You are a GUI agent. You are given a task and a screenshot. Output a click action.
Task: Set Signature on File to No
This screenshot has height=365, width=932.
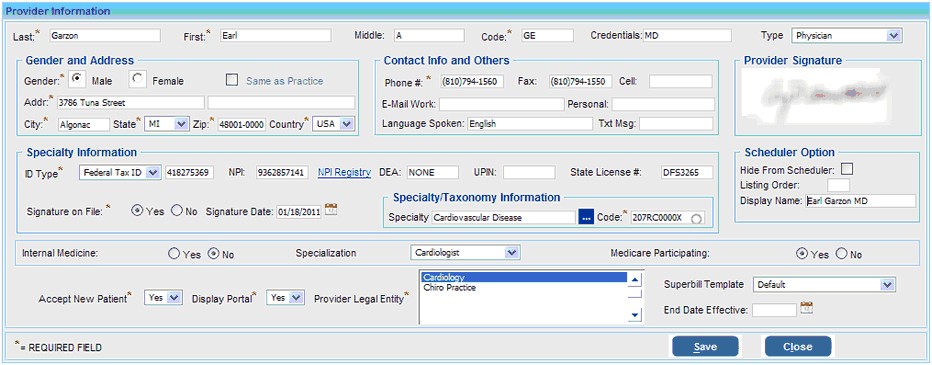(x=176, y=211)
